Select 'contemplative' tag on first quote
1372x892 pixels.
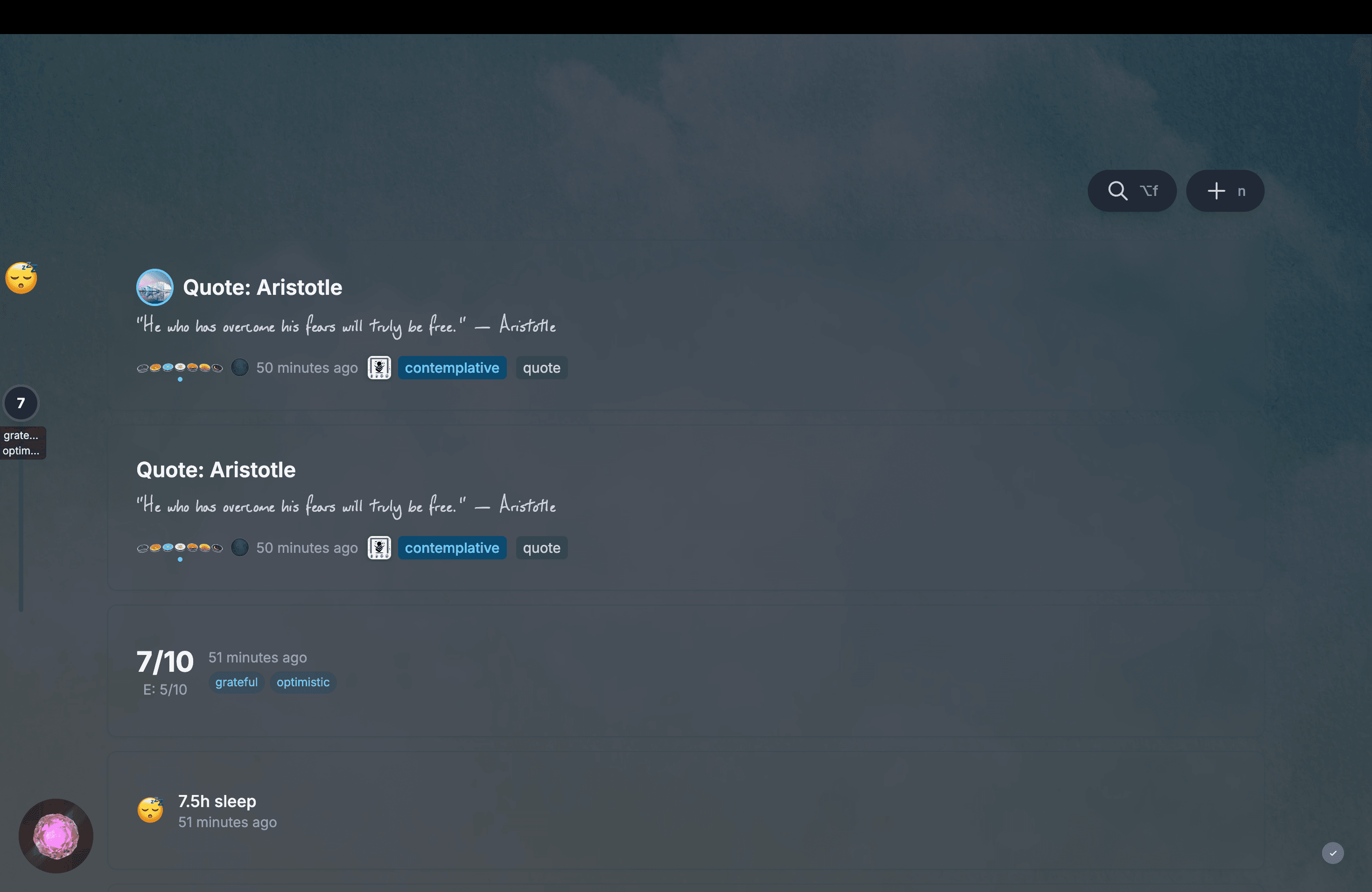coord(451,368)
